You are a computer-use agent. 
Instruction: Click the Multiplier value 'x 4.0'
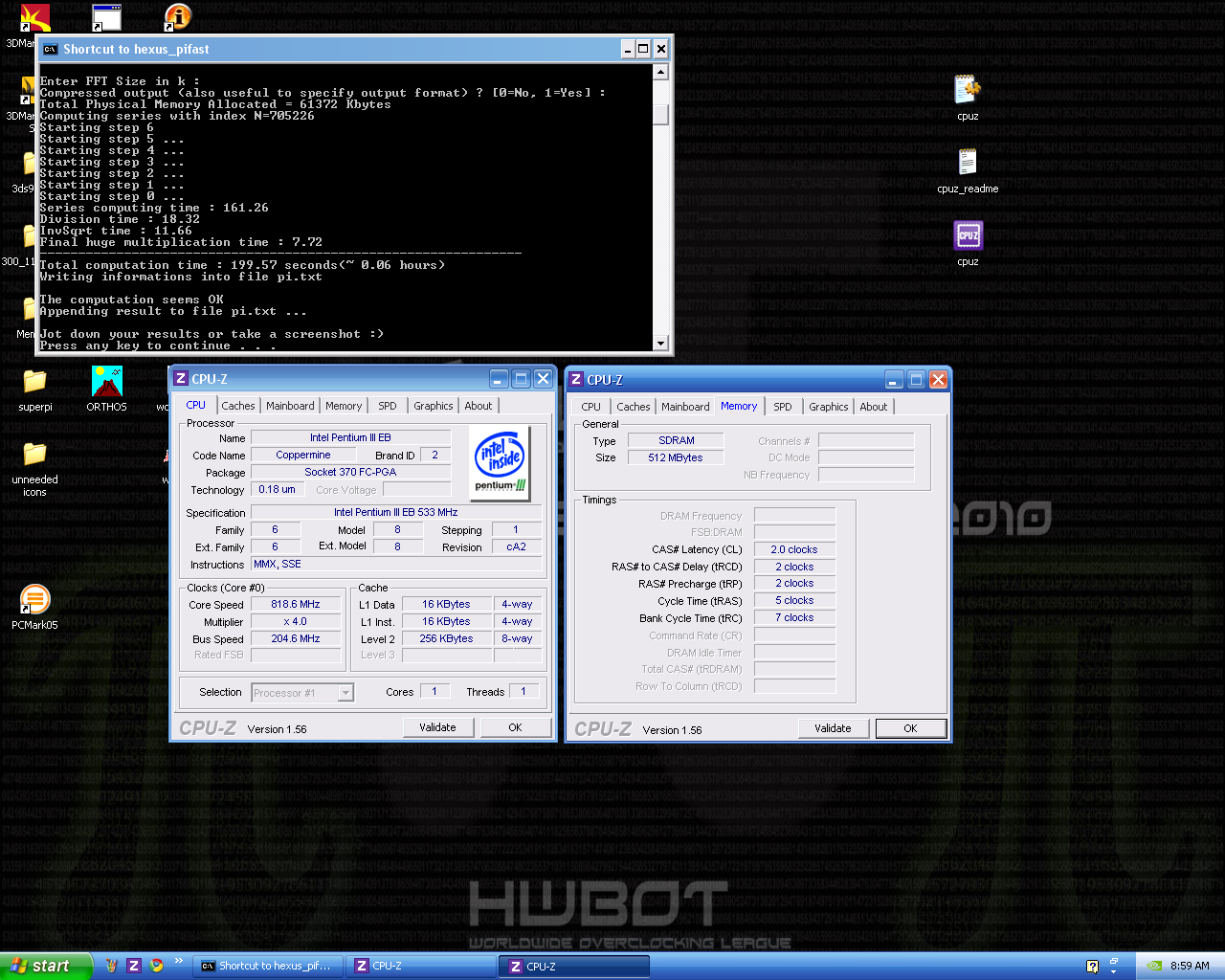tap(296, 621)
